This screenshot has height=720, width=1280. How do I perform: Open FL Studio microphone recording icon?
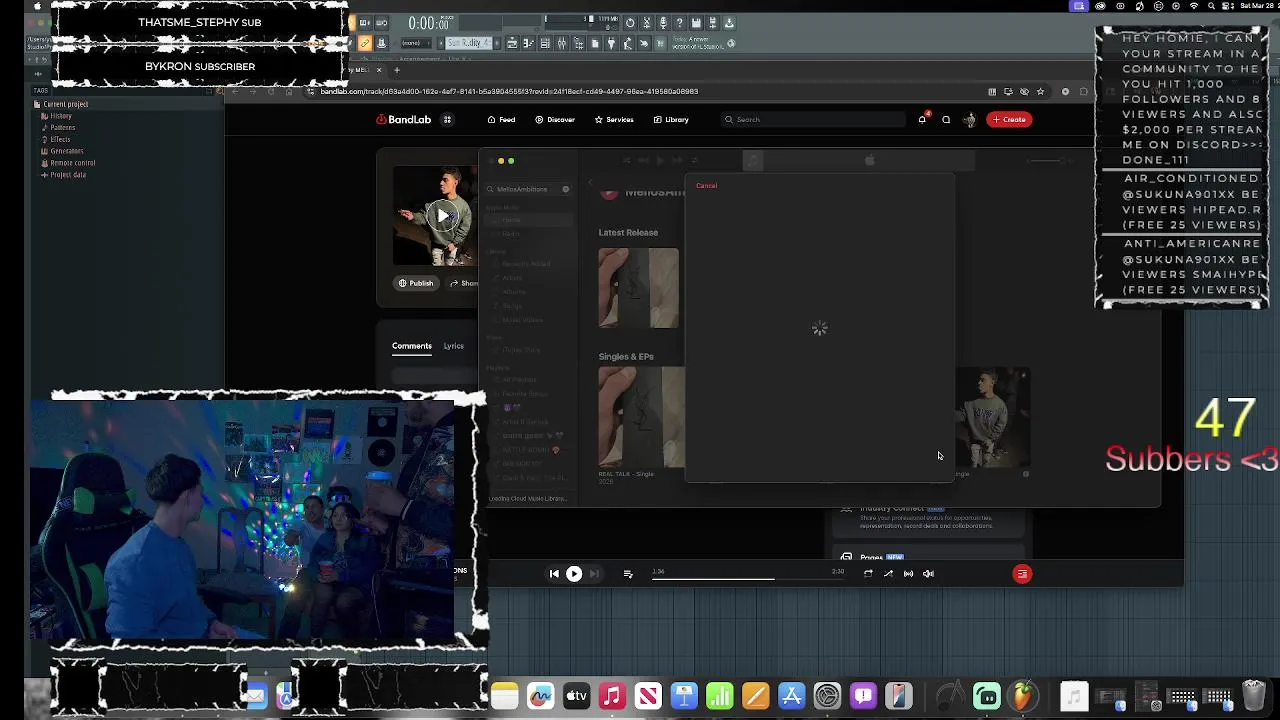(x=662, y=23)
